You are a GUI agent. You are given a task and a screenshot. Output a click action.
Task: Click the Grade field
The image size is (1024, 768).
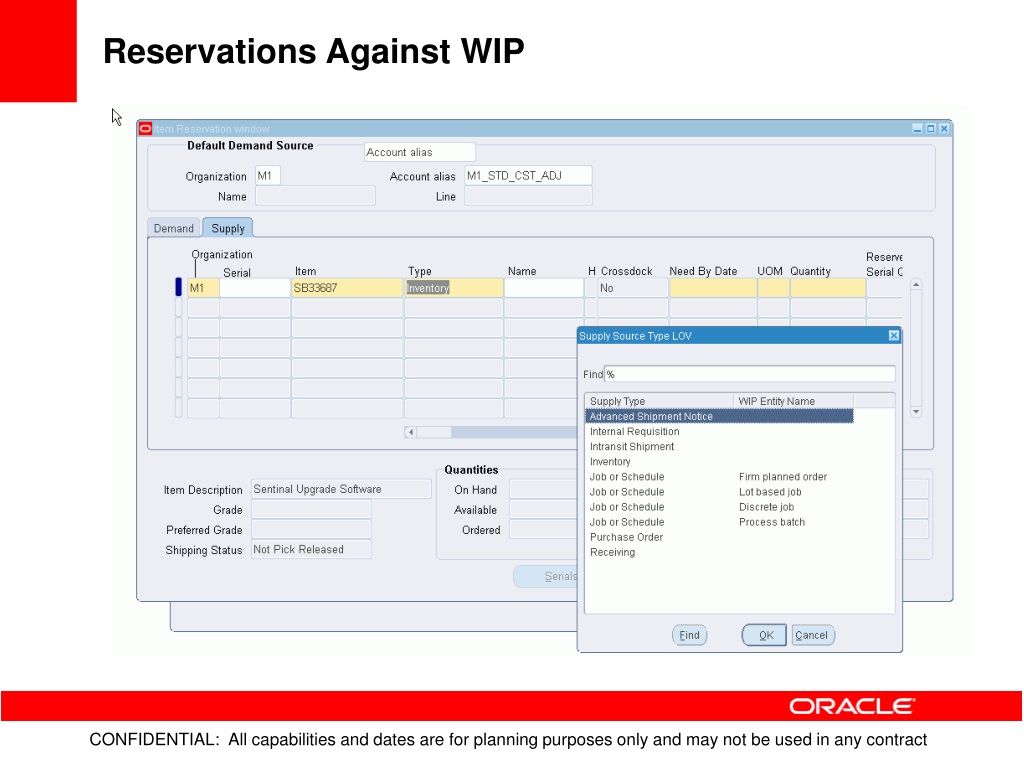311,509
